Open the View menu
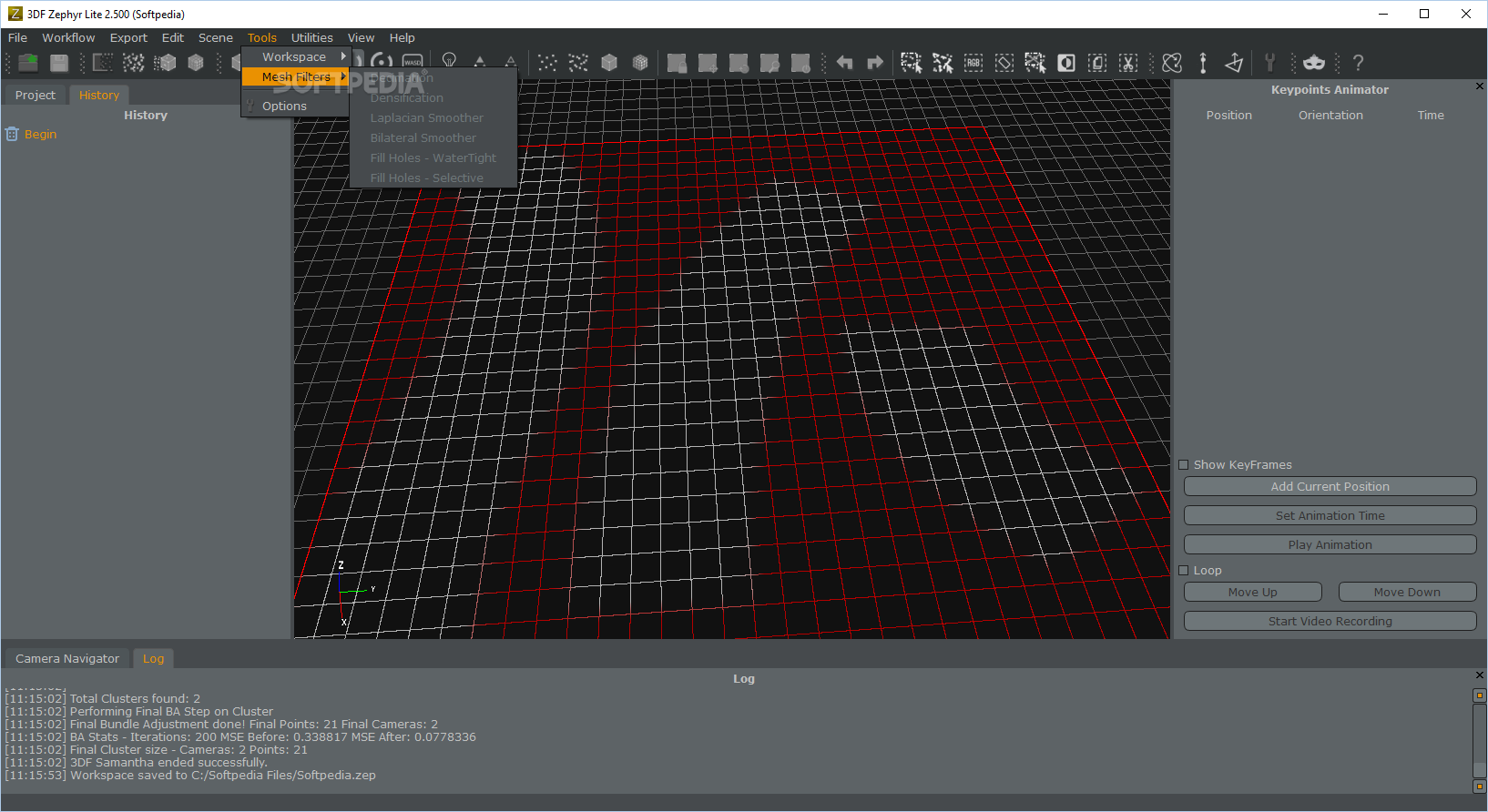1488x812 pixels. pyautogui.click(x=361, y=37)
